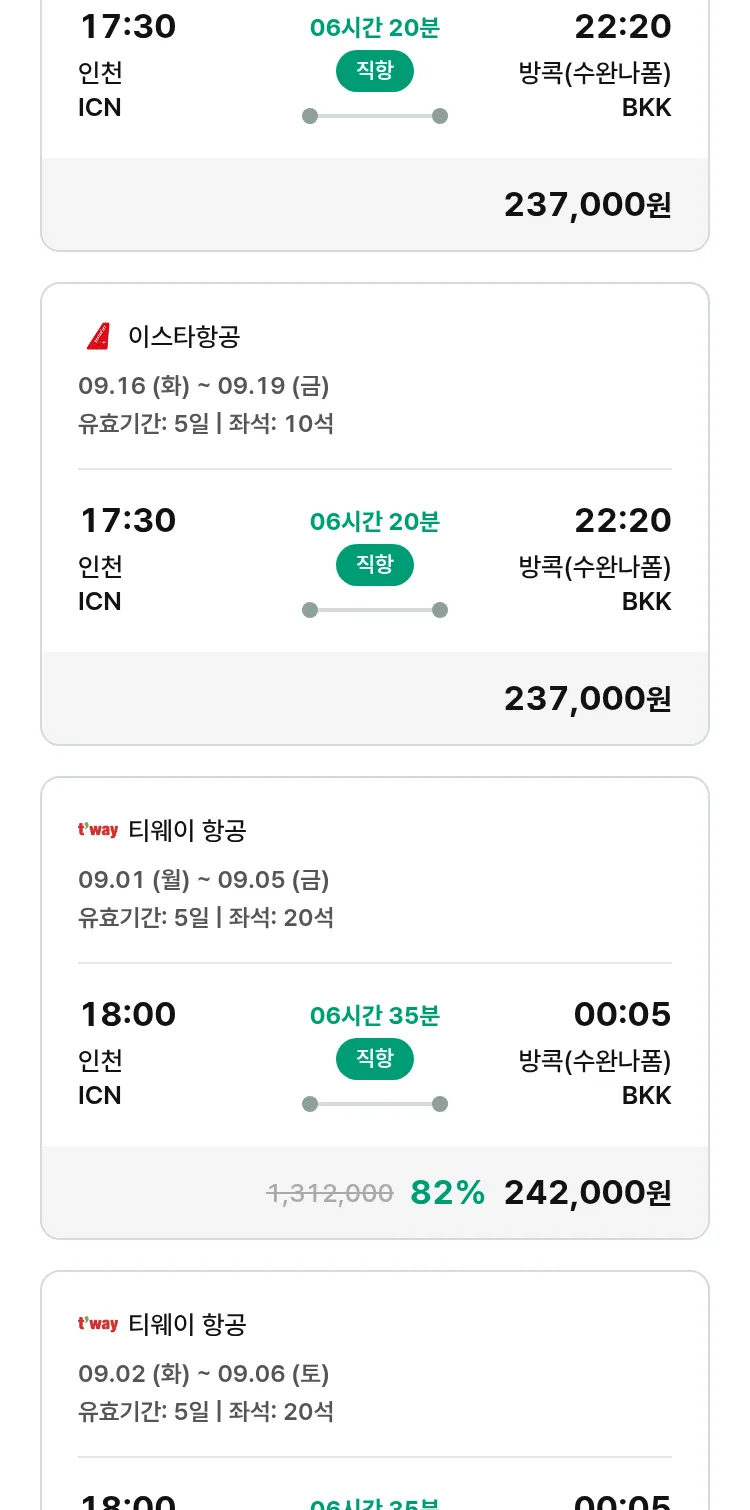Click the crossed-out 1,312,000 original price
The height and width of the screenshot is (1510, 750).
(329, 1192)
